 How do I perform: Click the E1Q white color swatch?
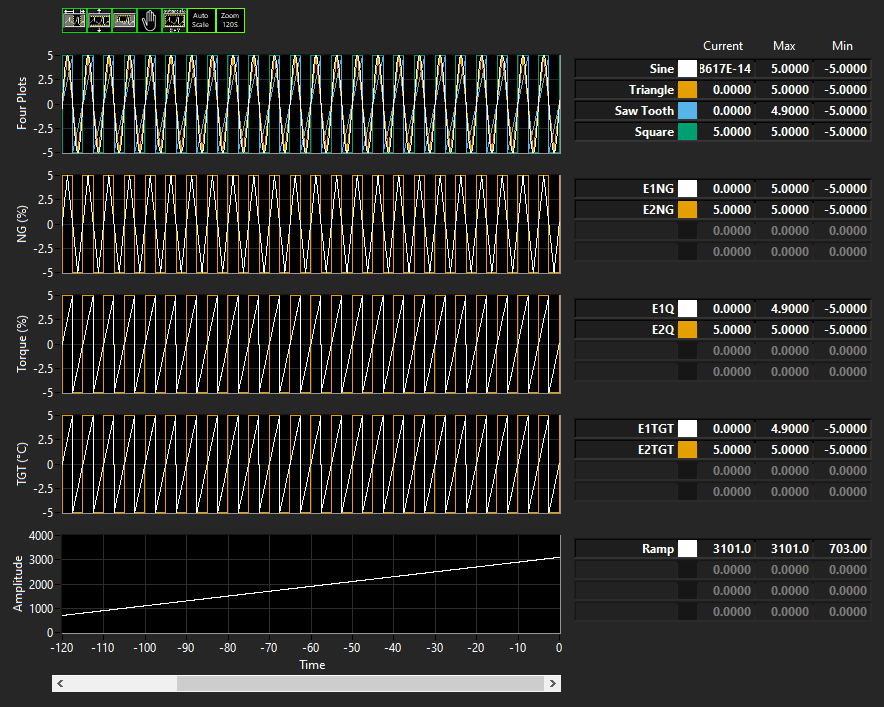click(687, 308)
